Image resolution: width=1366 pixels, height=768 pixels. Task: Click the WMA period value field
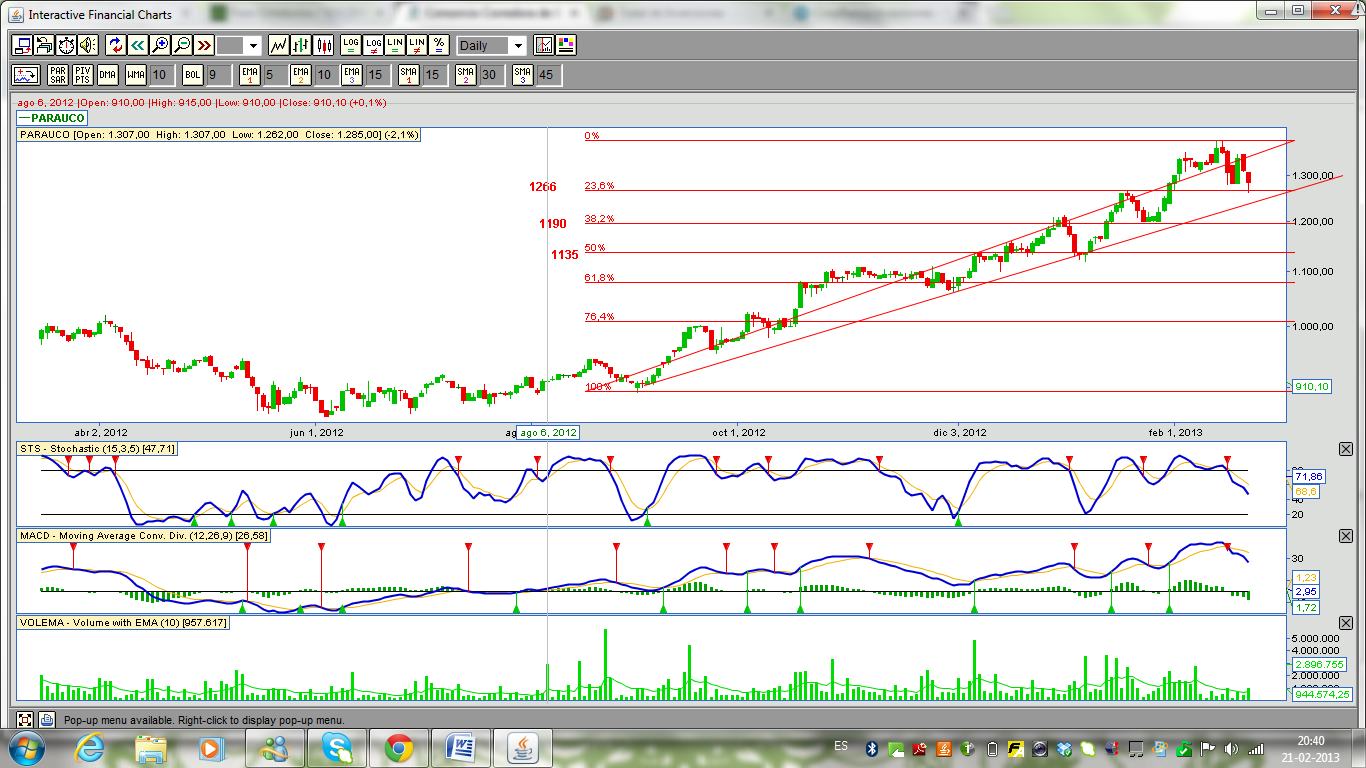pyautogui.click(x=162, y=75)
